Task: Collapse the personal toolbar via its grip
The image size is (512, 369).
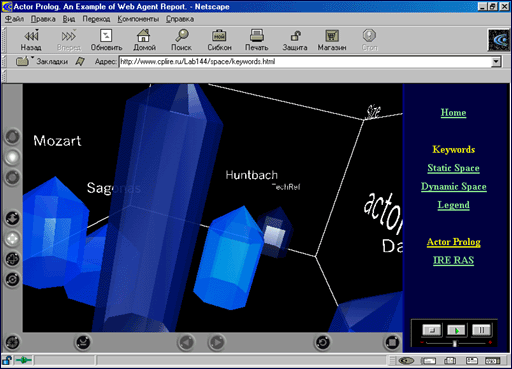Action: (x=4, y=76)
